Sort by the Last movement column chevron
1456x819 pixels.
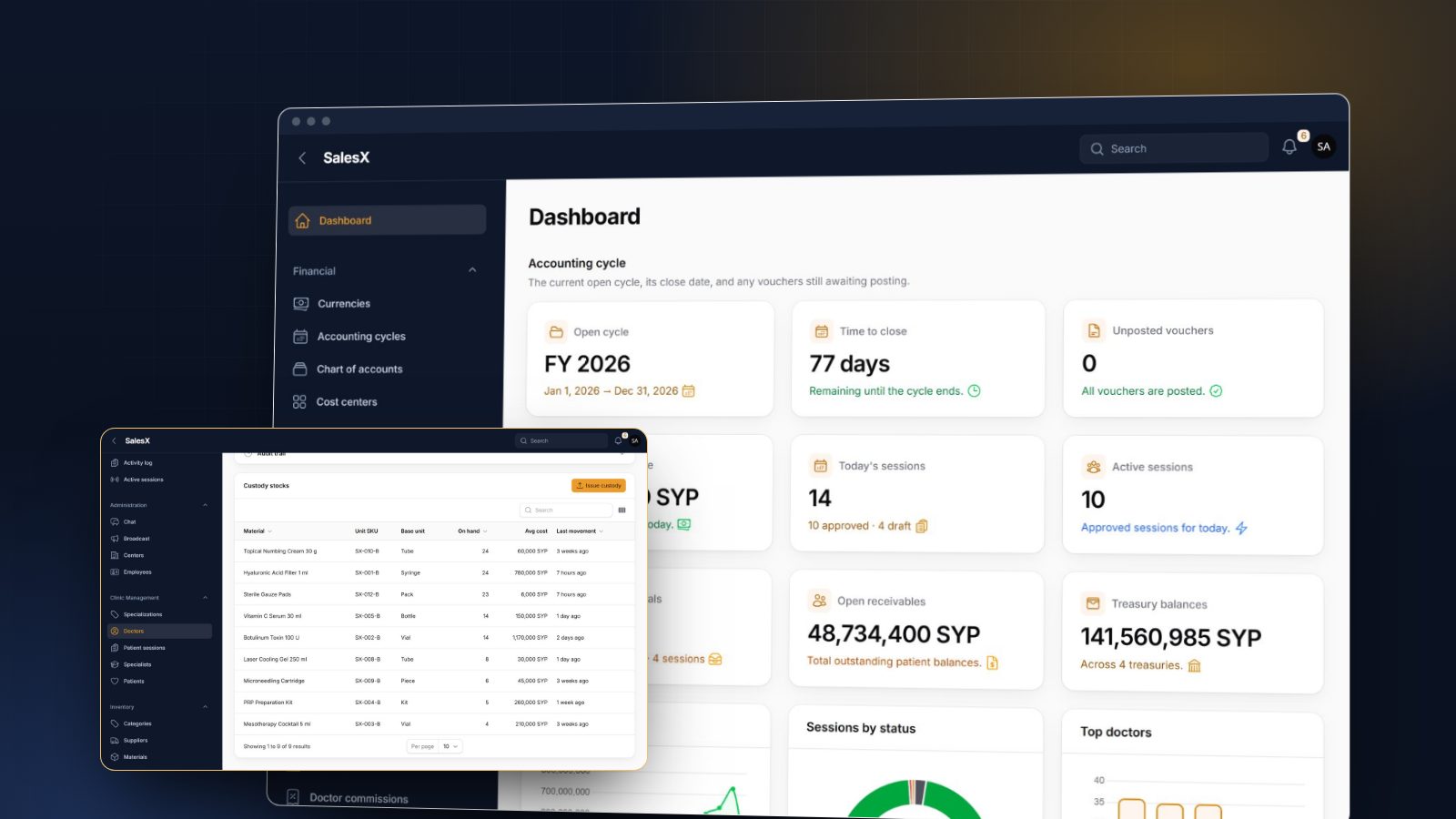pos(602,531)
